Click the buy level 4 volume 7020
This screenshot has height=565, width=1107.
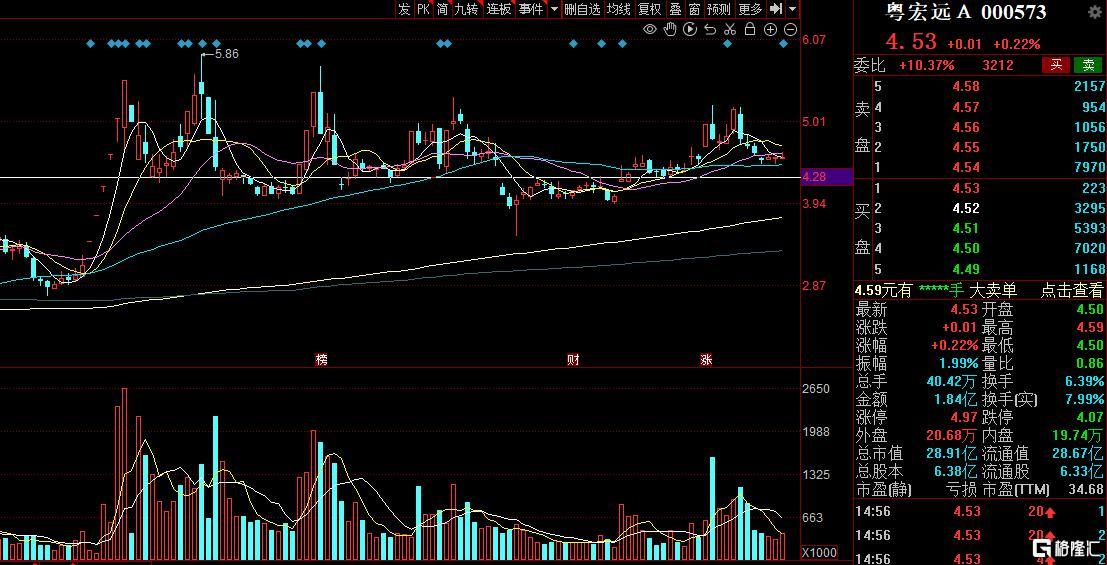[1088, 248]
